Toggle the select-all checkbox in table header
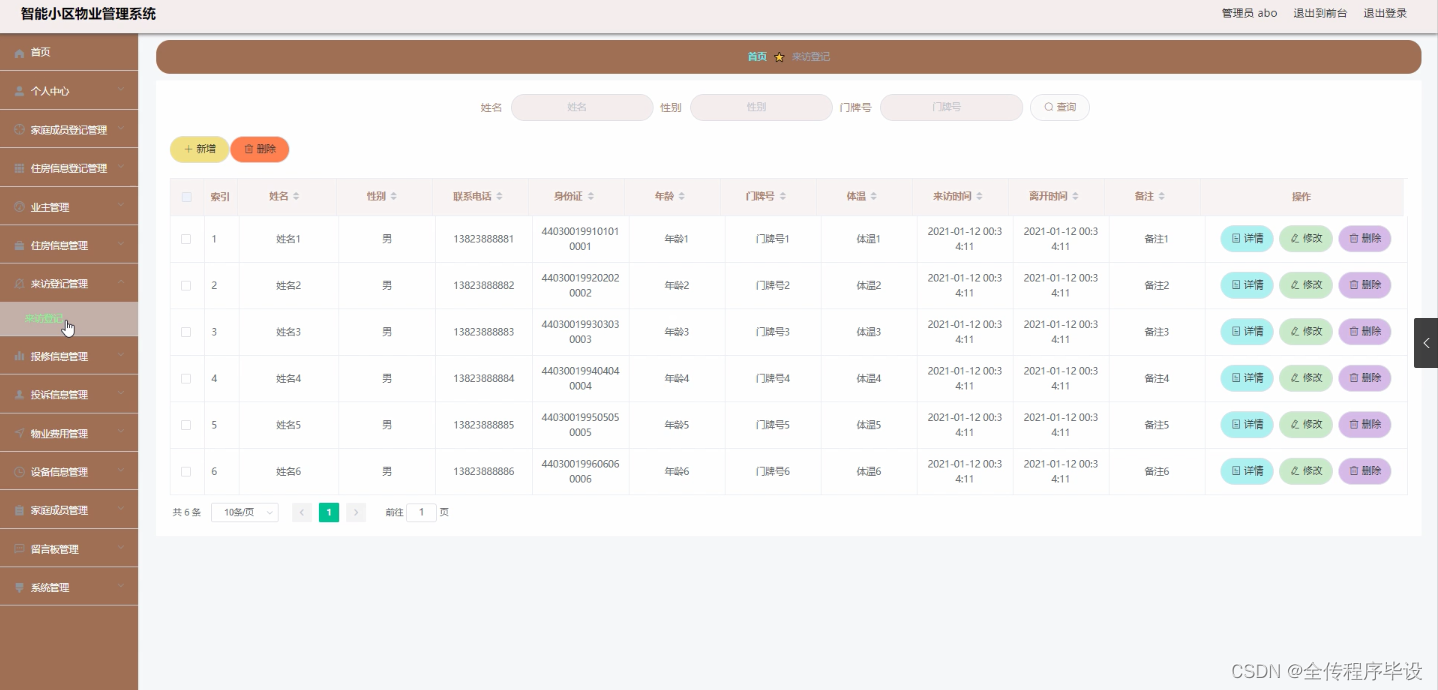1438x690 pixels. 186,196
